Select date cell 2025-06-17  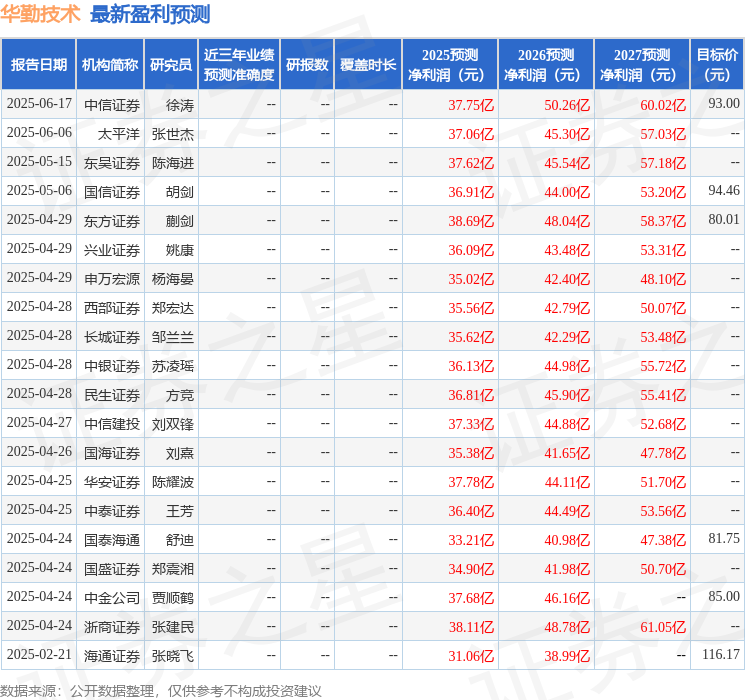click(39, 104)
